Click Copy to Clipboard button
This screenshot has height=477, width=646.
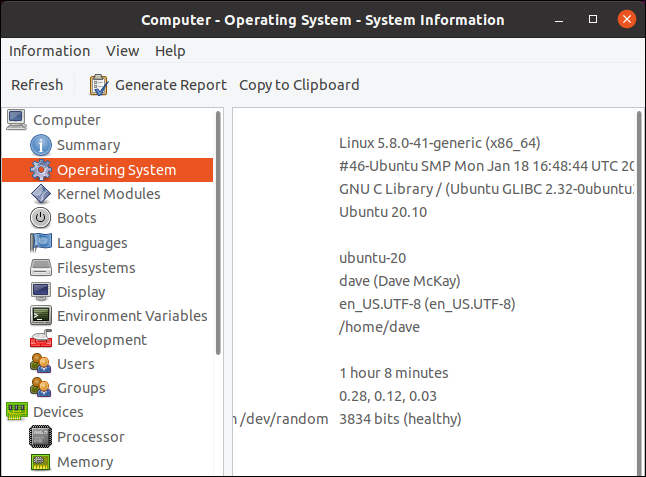click(299, 85)
